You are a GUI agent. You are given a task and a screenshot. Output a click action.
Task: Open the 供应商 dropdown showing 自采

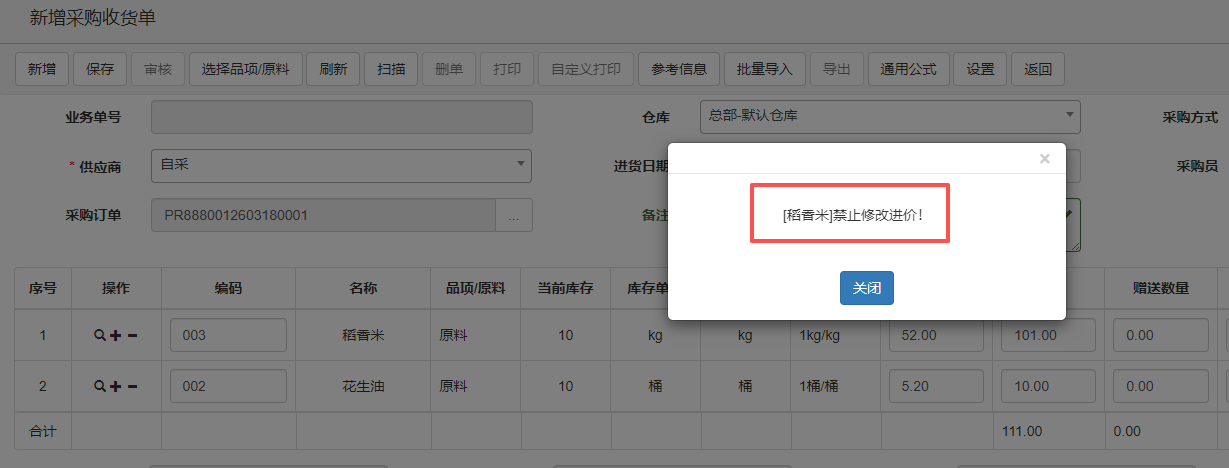[341, 165]
